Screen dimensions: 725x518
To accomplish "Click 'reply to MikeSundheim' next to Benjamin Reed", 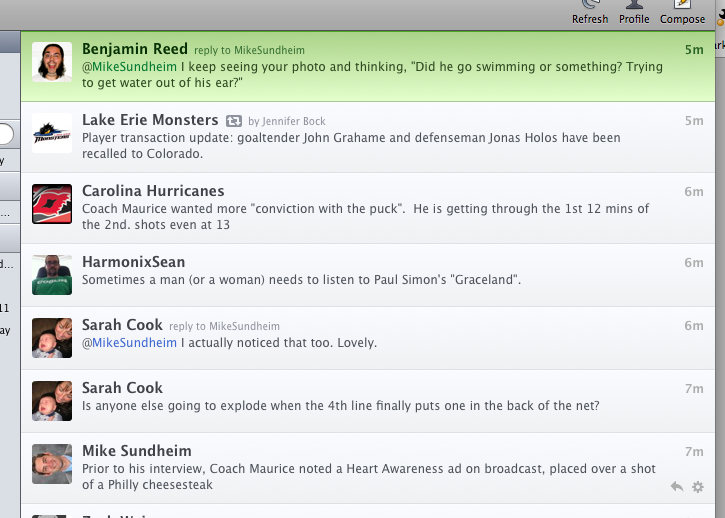I will 249,50.
